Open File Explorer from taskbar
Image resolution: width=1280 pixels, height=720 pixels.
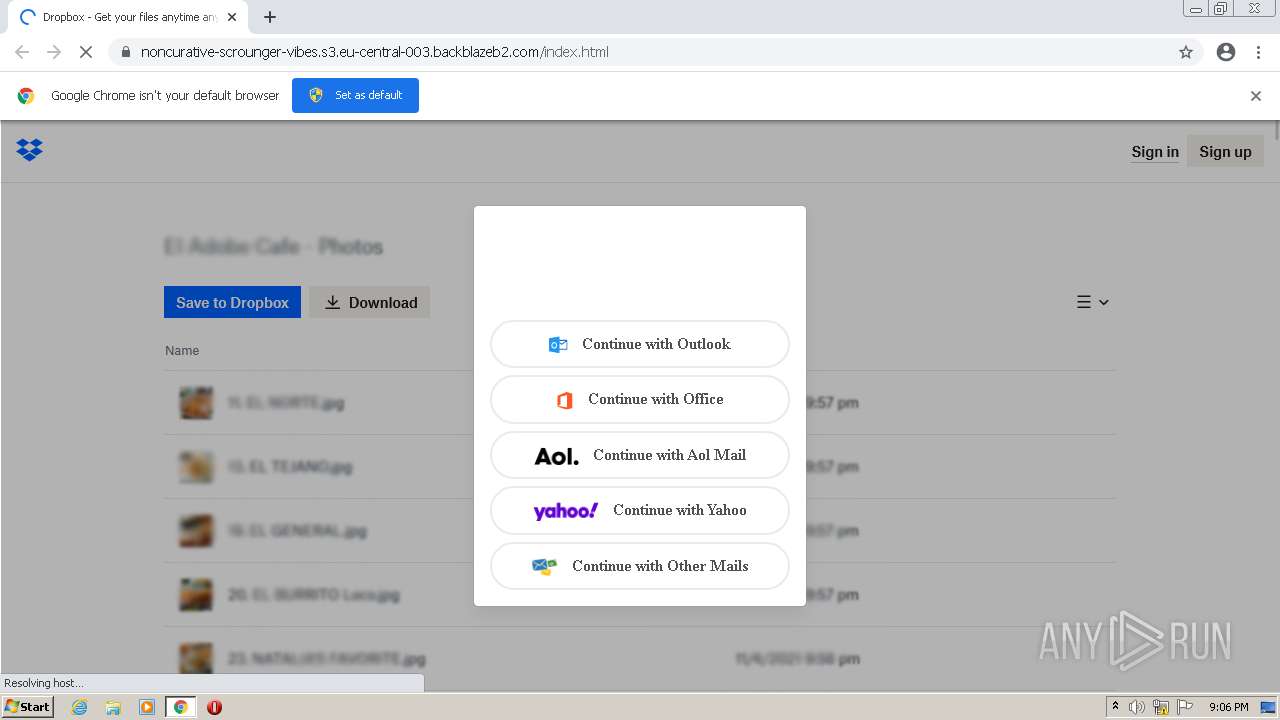(x=113, y=707)
